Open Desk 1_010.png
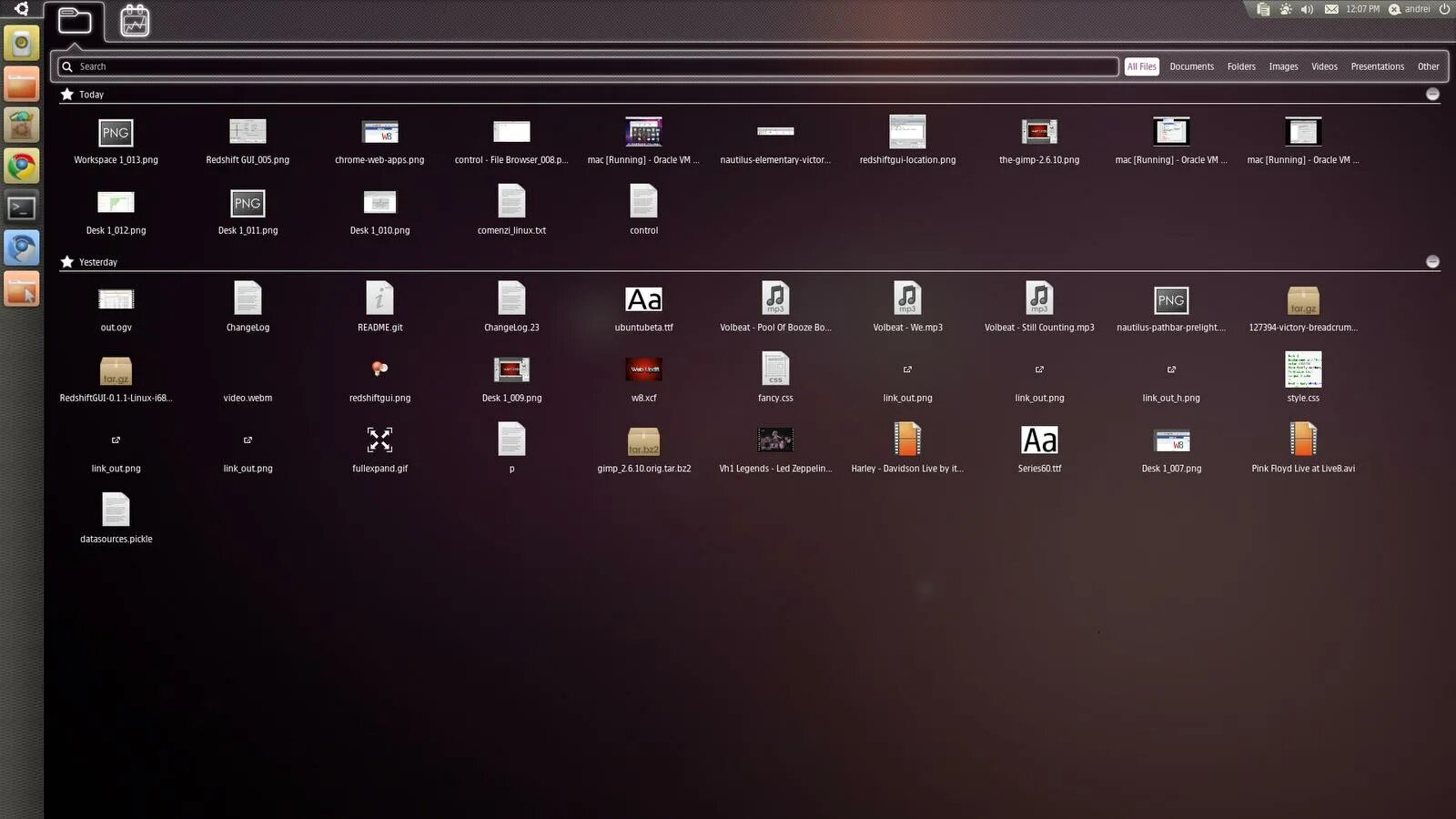 pos(379,212)
